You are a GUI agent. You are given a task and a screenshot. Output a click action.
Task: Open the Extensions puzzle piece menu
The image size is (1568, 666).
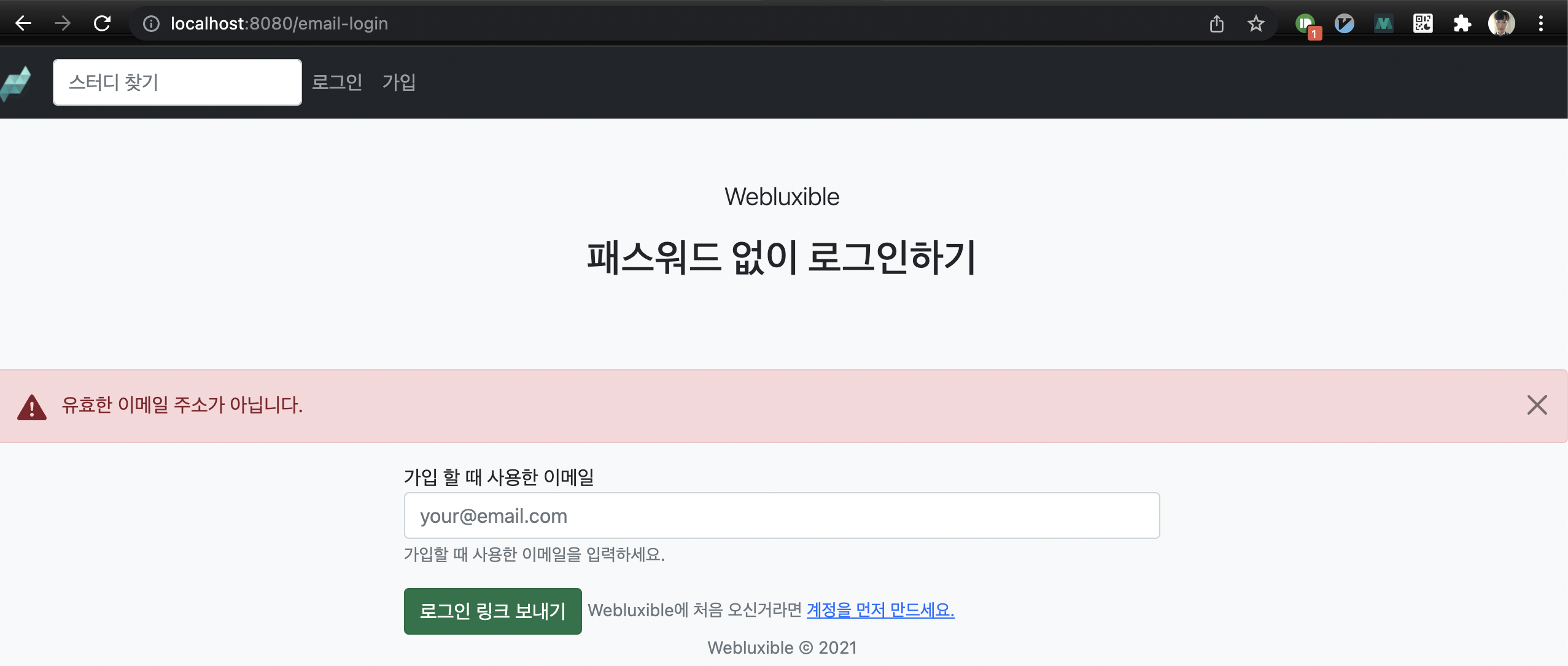click(x=1462, y=24)
